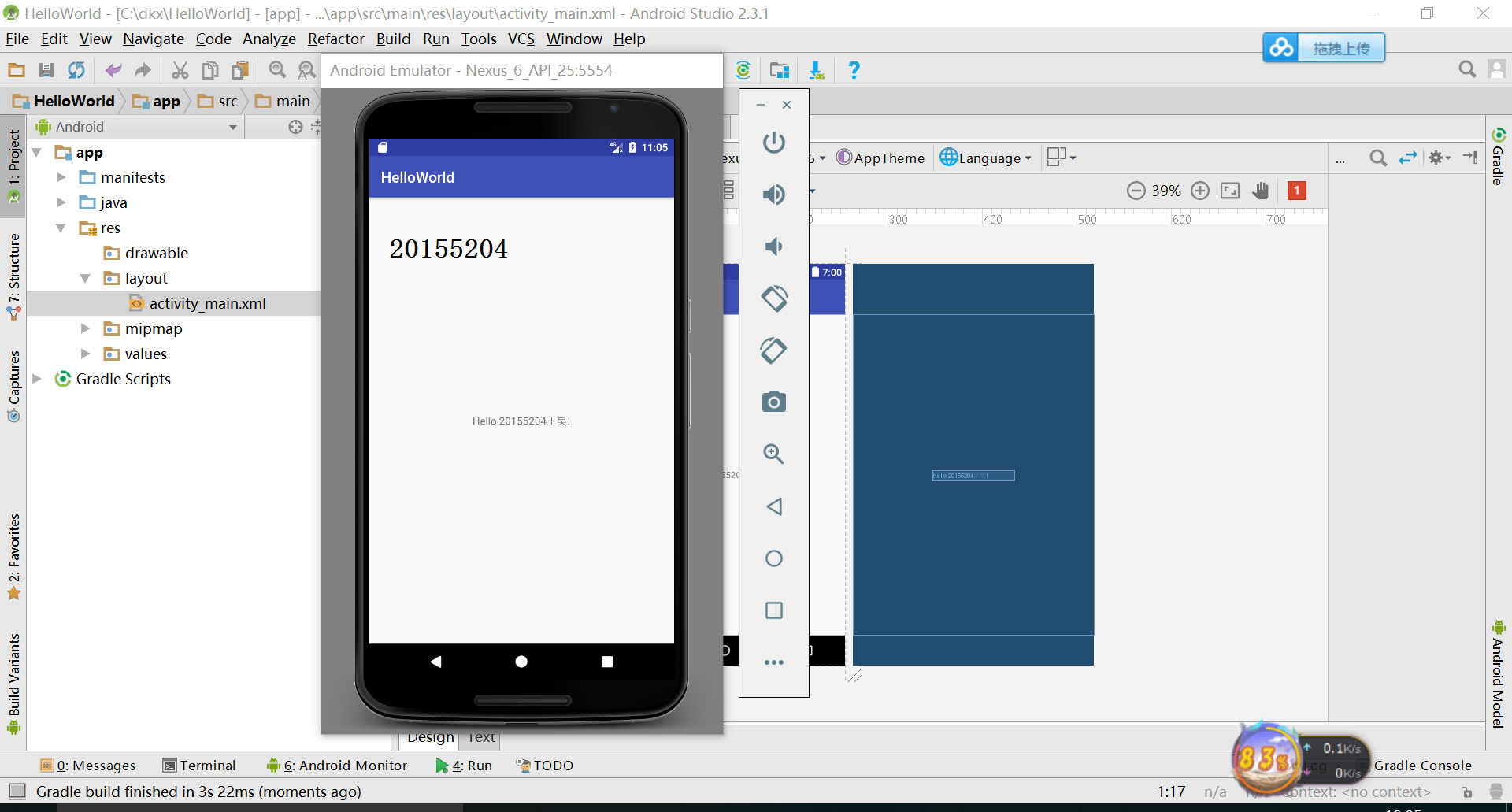
Task: Click the Paste clipboard icon
Action: [x=240, y=70]
